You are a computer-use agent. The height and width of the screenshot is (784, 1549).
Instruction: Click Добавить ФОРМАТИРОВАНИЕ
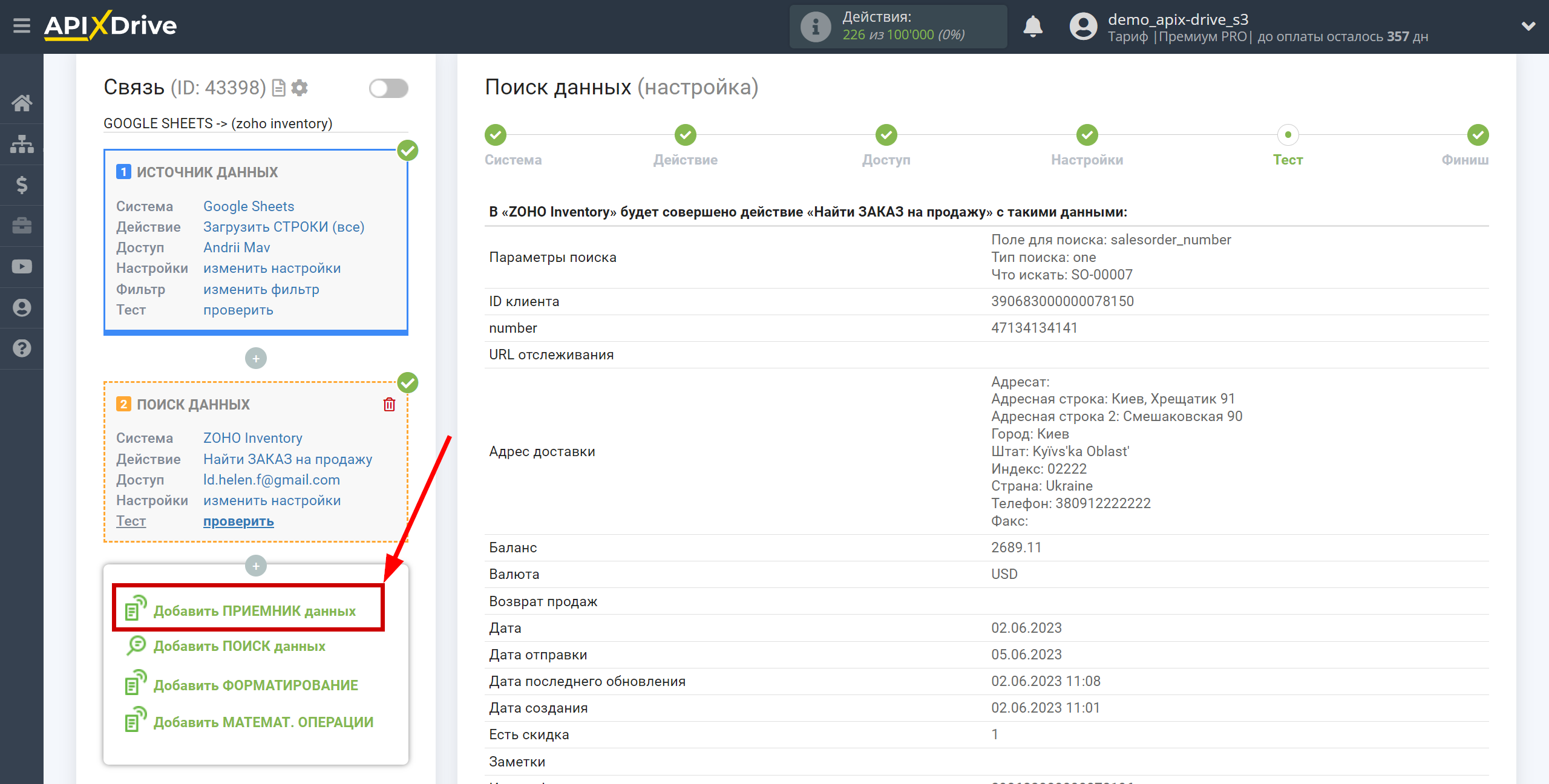pyautogui.click(x=256, y=685)
